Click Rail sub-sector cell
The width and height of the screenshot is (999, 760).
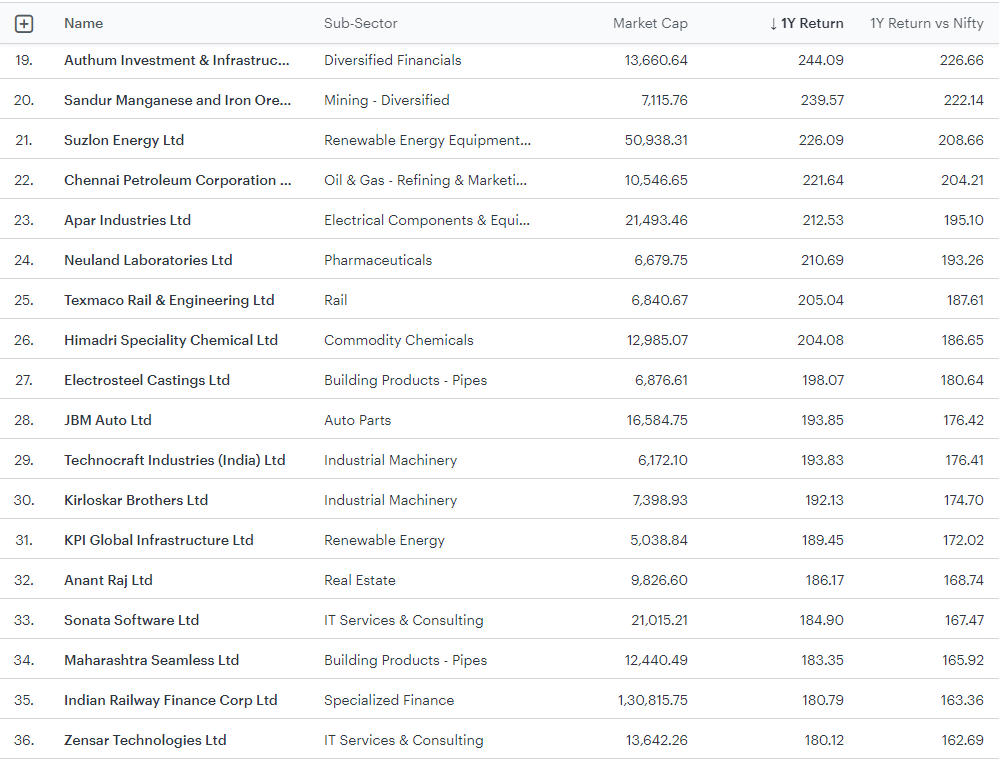tap(336, 301)
